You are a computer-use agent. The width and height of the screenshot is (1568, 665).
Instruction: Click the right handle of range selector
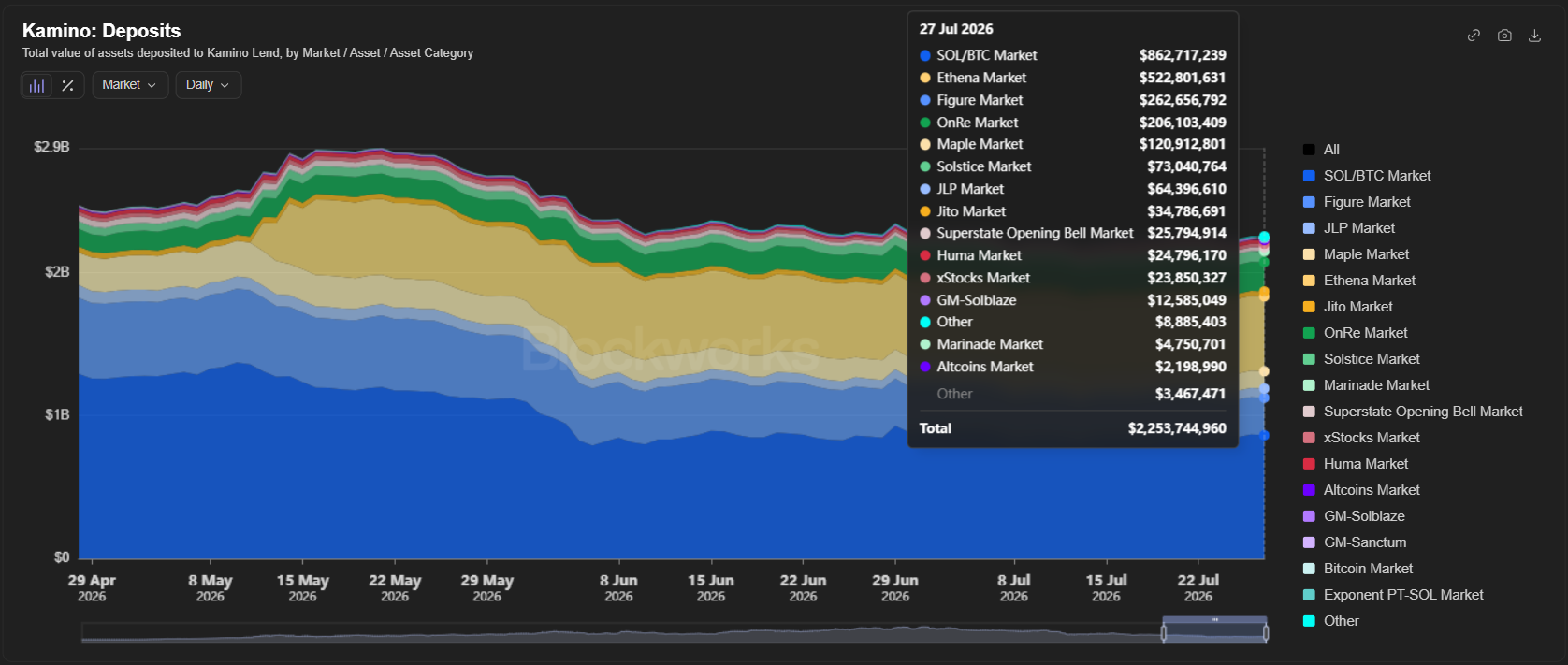1266,633
